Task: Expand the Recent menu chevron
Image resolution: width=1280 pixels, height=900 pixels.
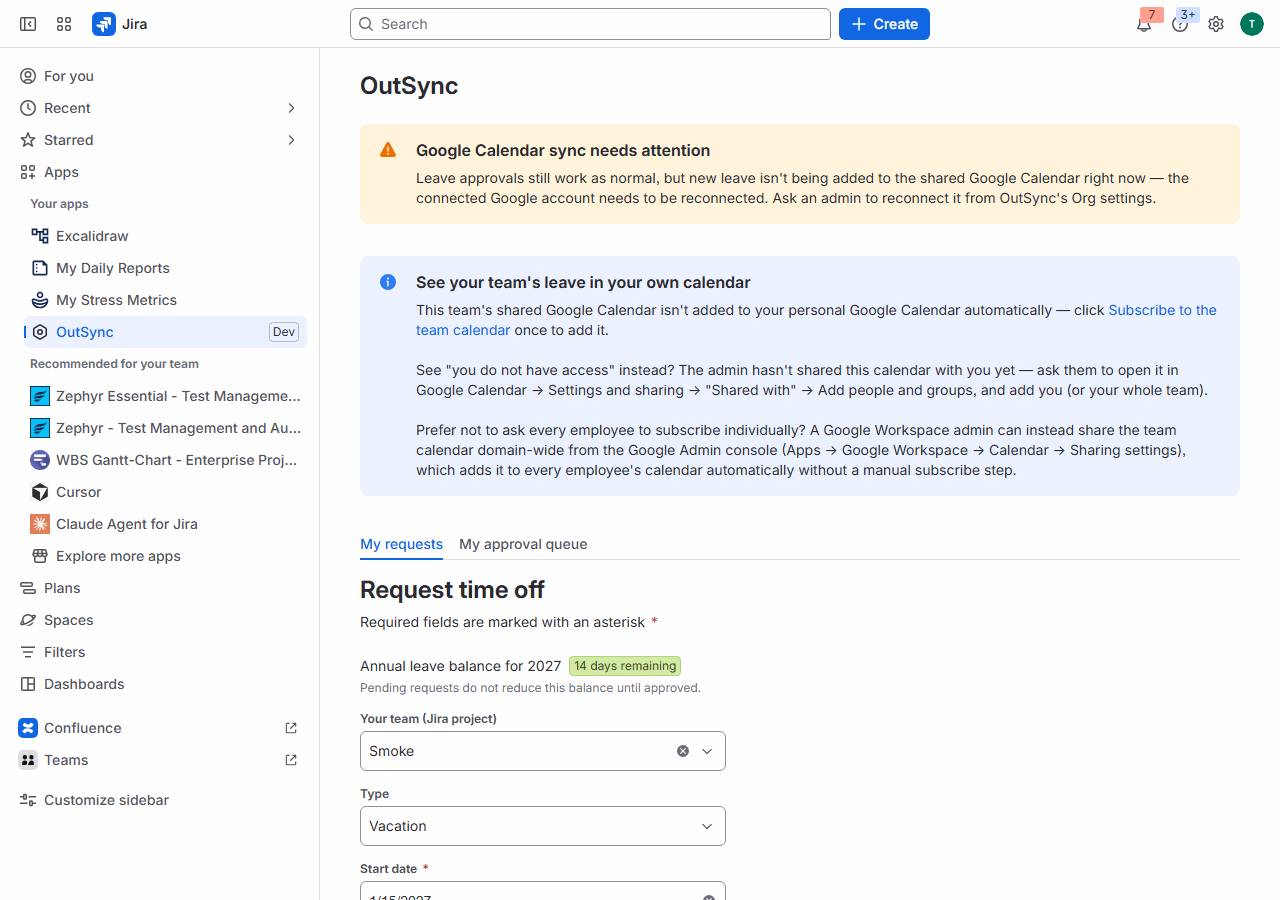Action: [292, 108]
